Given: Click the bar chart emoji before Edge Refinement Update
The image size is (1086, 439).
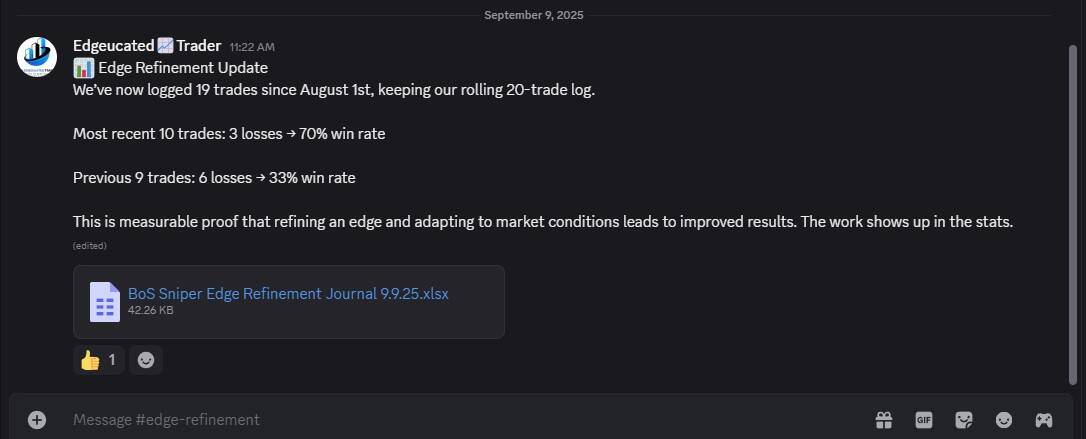Looking at the screenshot, I should [84, 68].
